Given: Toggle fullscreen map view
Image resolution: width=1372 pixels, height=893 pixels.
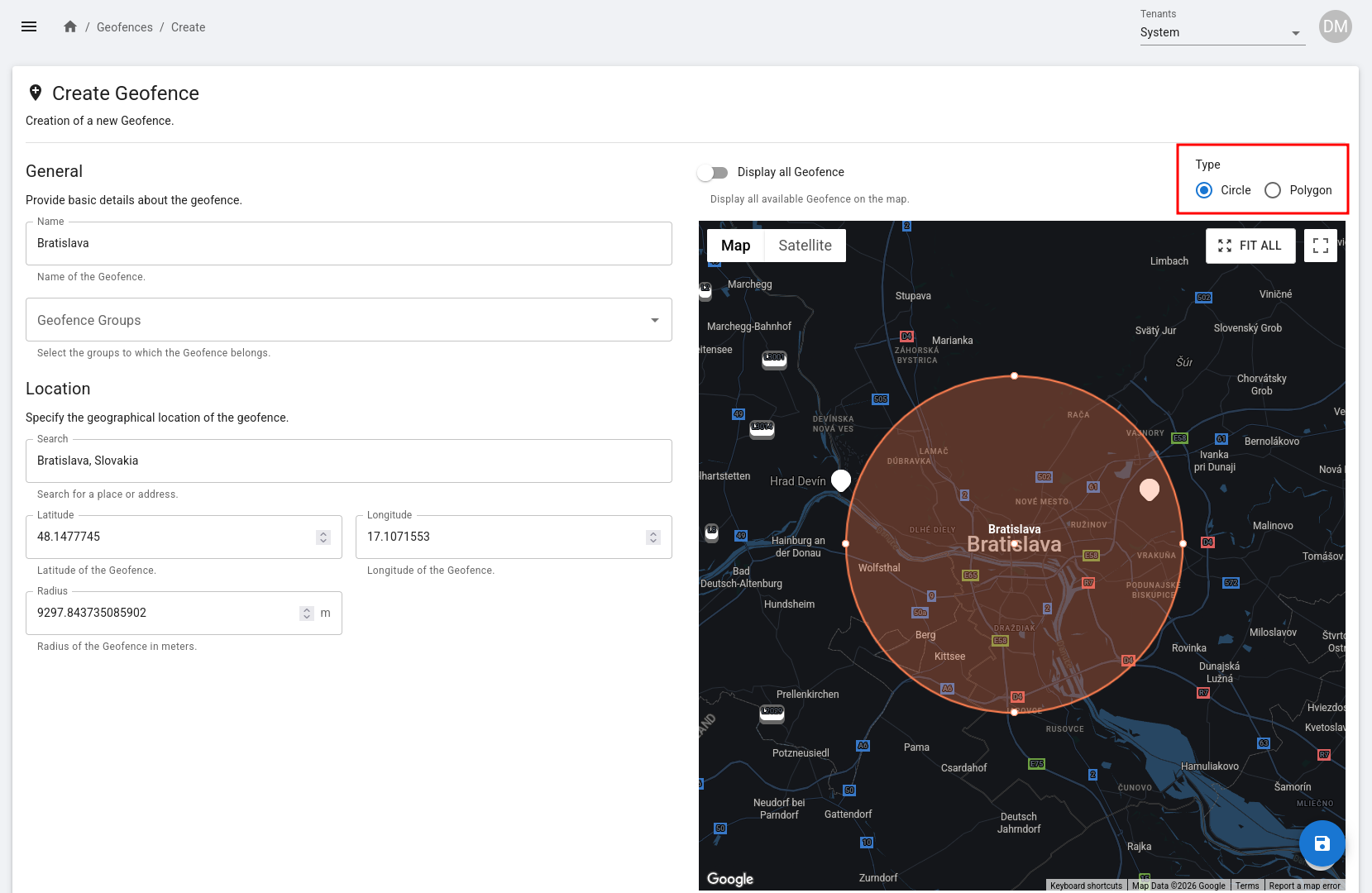Looking at the screenshot, I should (1320, 246).
